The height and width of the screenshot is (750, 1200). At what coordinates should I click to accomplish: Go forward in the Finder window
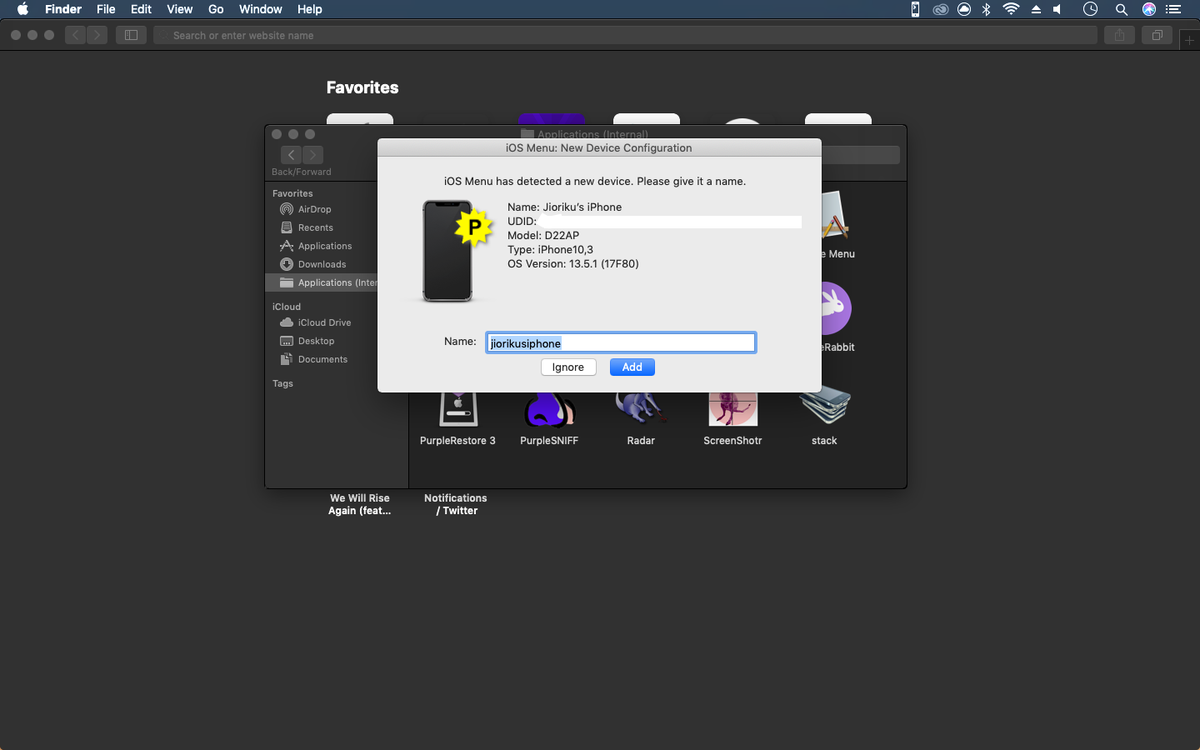(x=313, y=155)
